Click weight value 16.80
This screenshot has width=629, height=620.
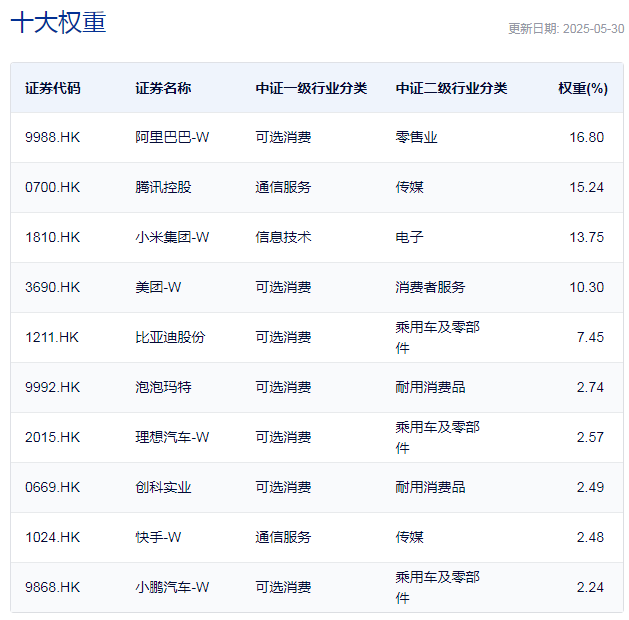(586, 137)
